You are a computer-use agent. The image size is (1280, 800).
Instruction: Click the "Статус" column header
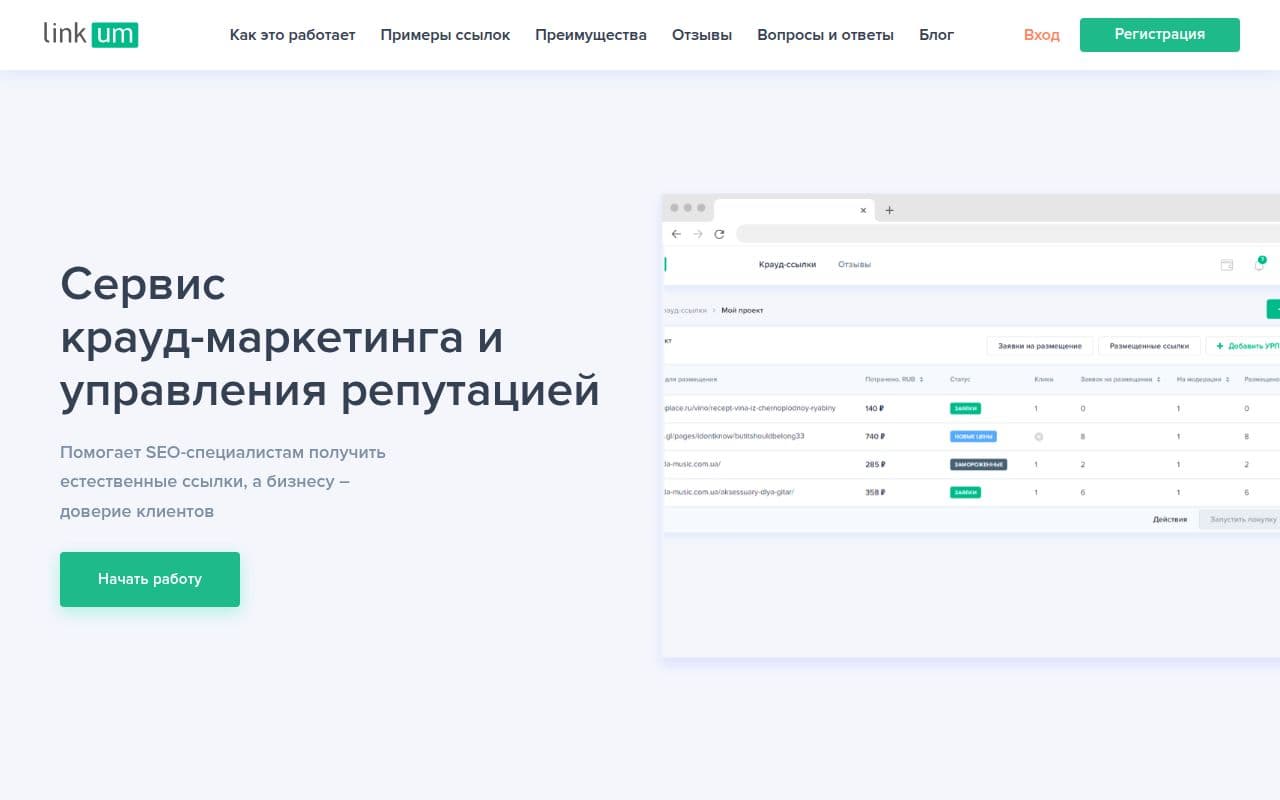click(x=959, y=380)
